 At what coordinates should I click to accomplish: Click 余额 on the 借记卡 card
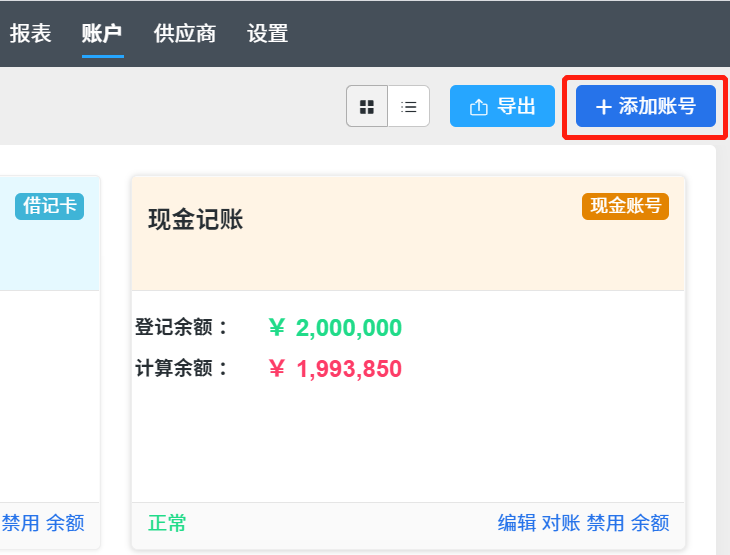(x=65, y=523)
